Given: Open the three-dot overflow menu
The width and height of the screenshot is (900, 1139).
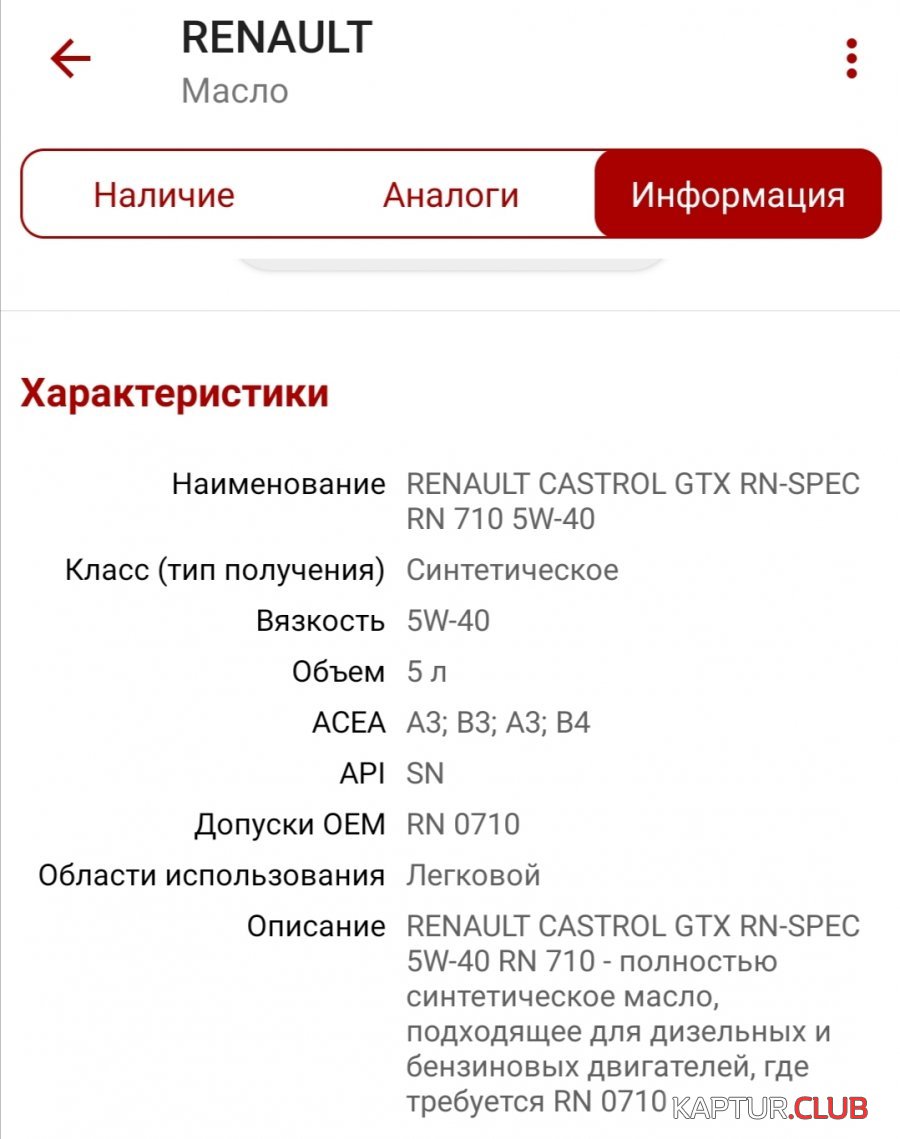Looking at the screenshot, I should 851,58.
